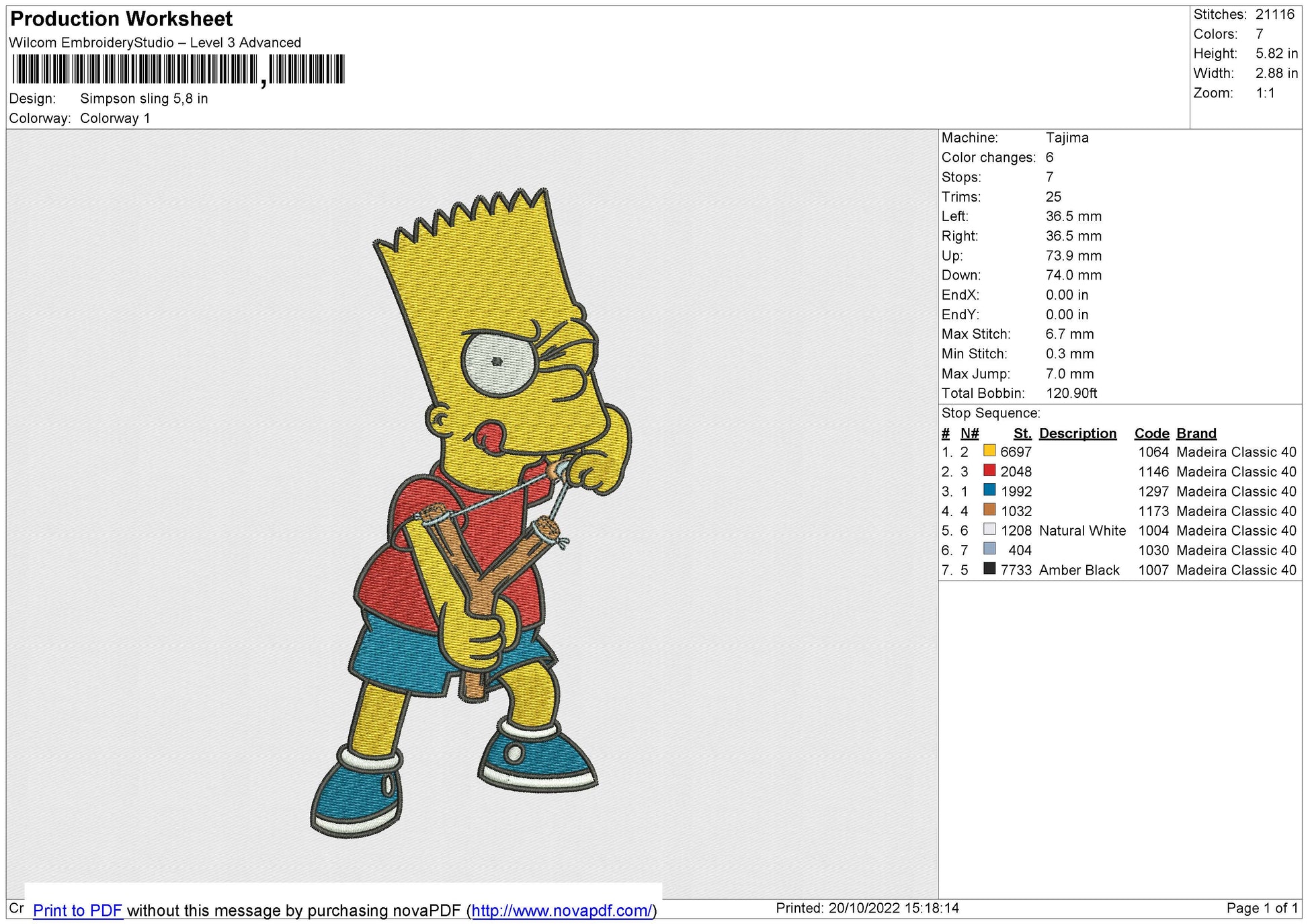
Task: Open the novapdf.com website link
Action: pyautogui.click(x=561, y=911)
